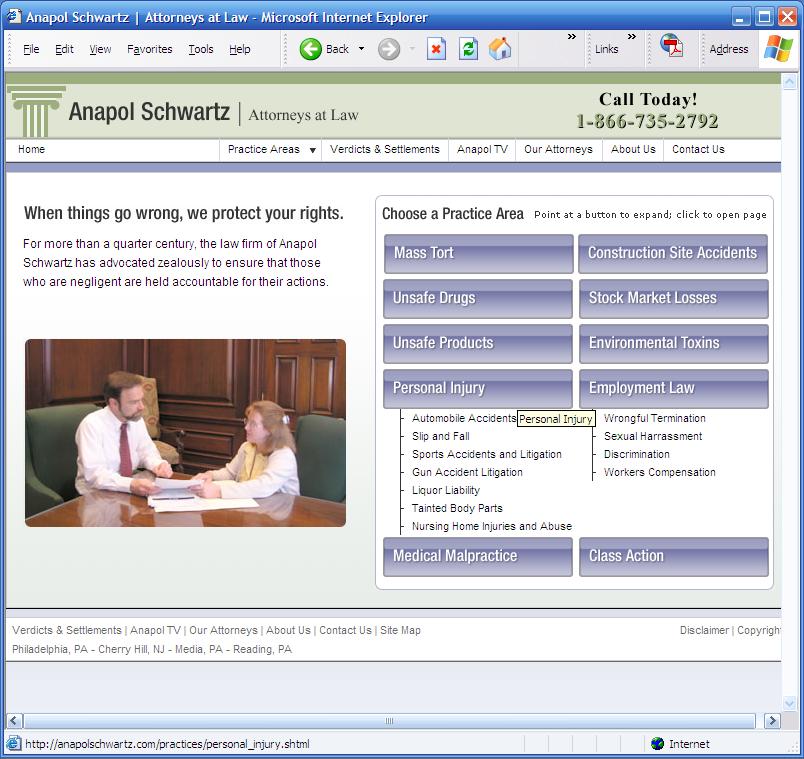The height and width of the screenshot is (759, 804).
Task: Open Nursing Home Injuries and Abuse link
Action: pyautogui.click(x=492, y=526)
